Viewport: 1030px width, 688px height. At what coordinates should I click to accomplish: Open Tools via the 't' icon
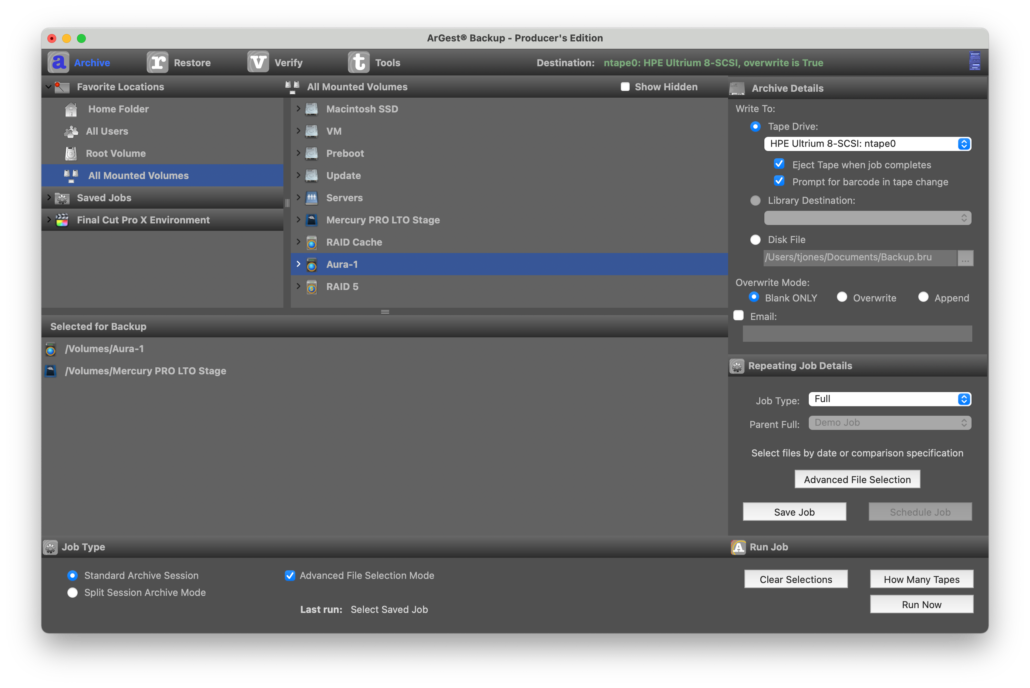(x=358, y=63)
